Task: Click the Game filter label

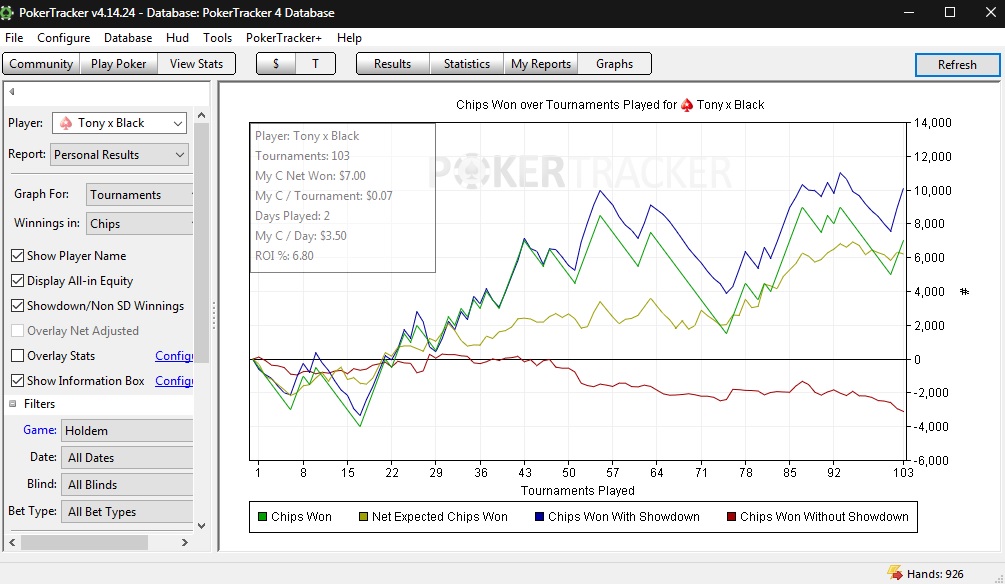Action: (x=40, y=430)
